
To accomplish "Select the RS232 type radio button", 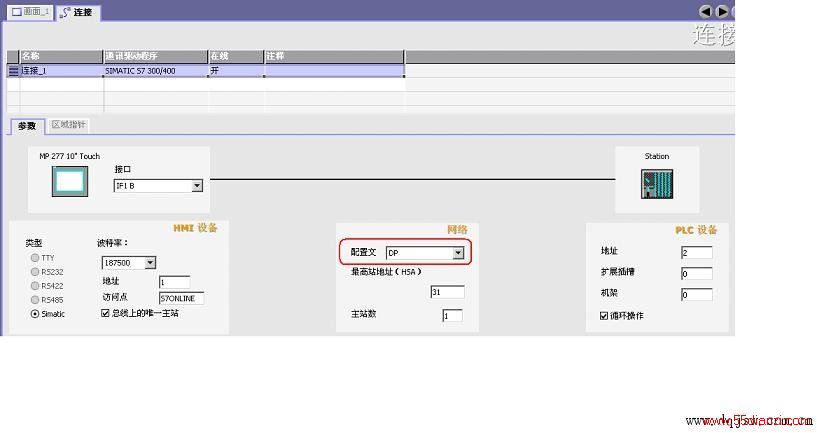I will click(35, 271).
